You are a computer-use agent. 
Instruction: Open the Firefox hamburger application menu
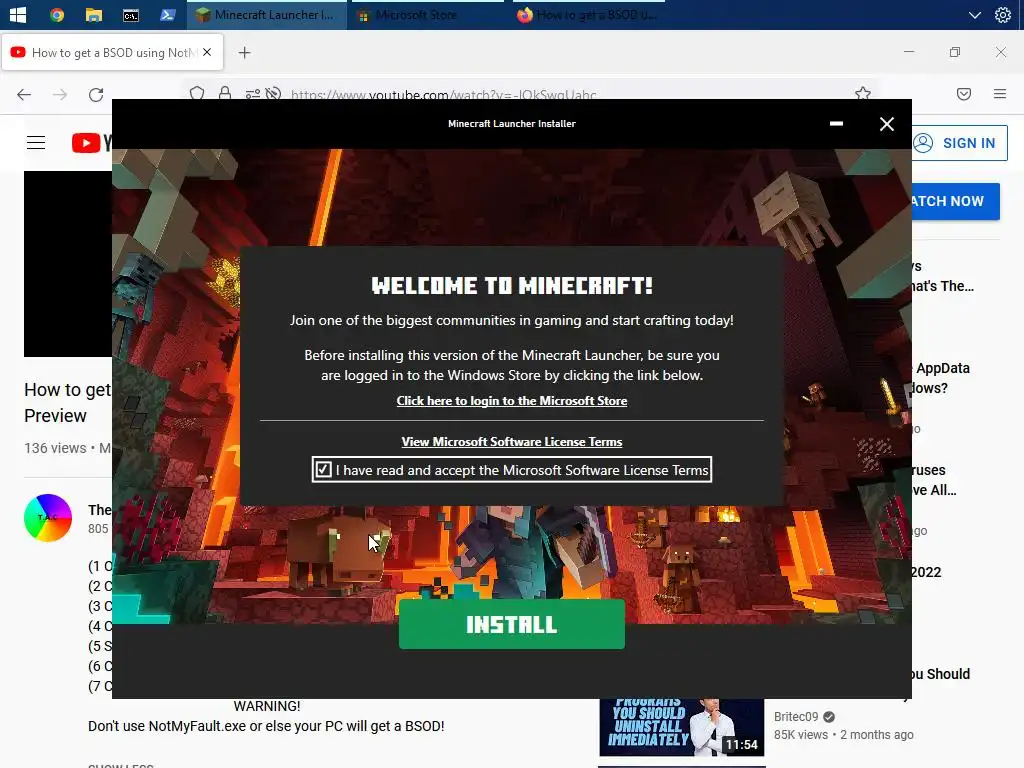[1000, 94]
